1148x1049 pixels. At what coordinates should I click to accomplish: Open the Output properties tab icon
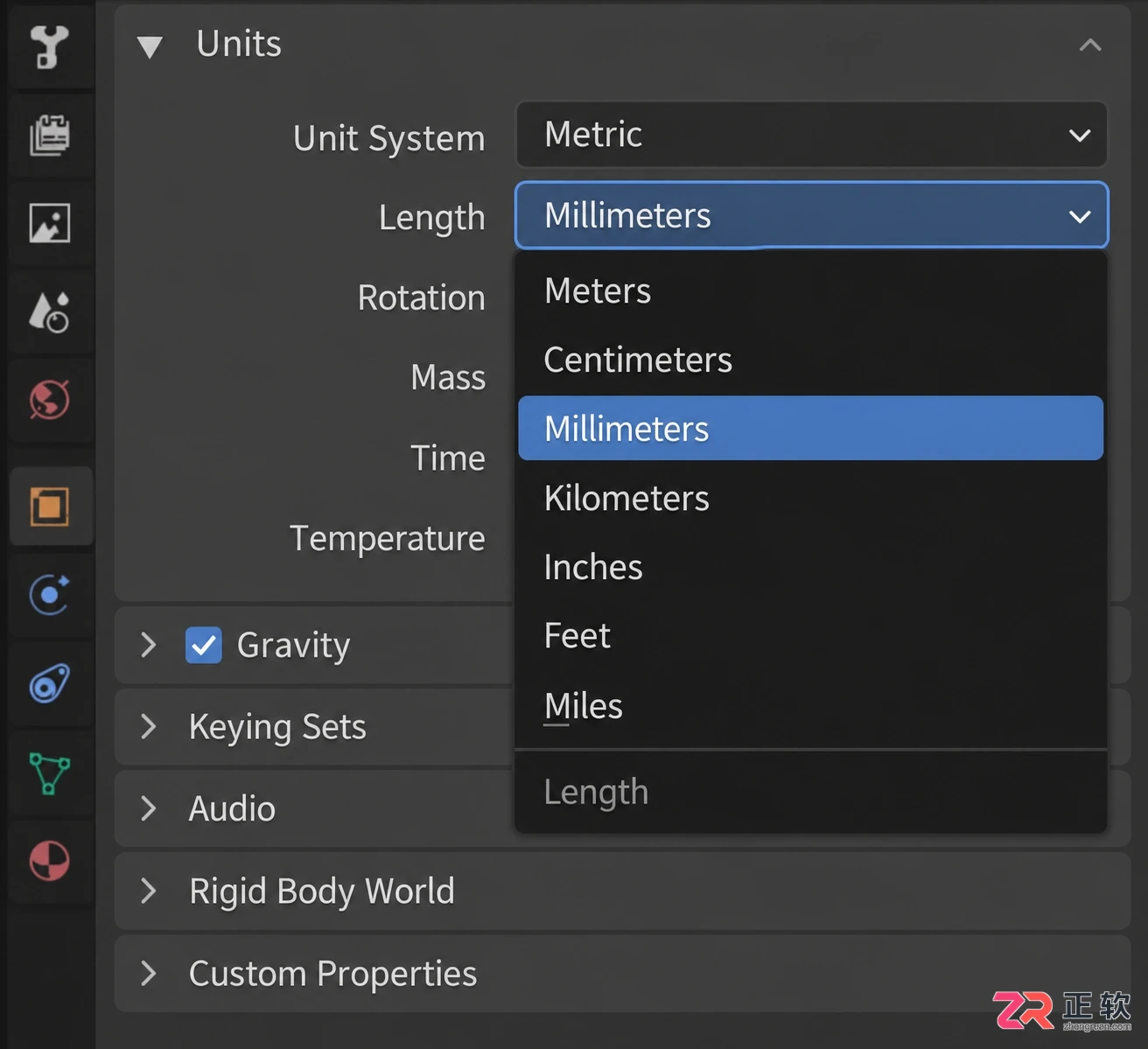pos(50,135)
